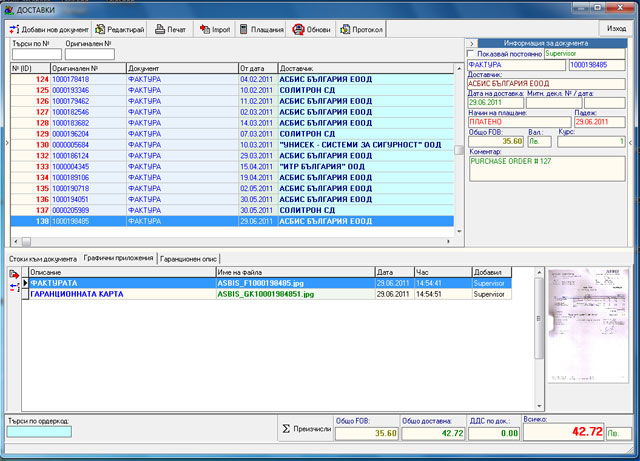Image resolution: width=640 pixels, height=461 pixels.
Task: Select document row 135
Action: click(x=232, y=189)
